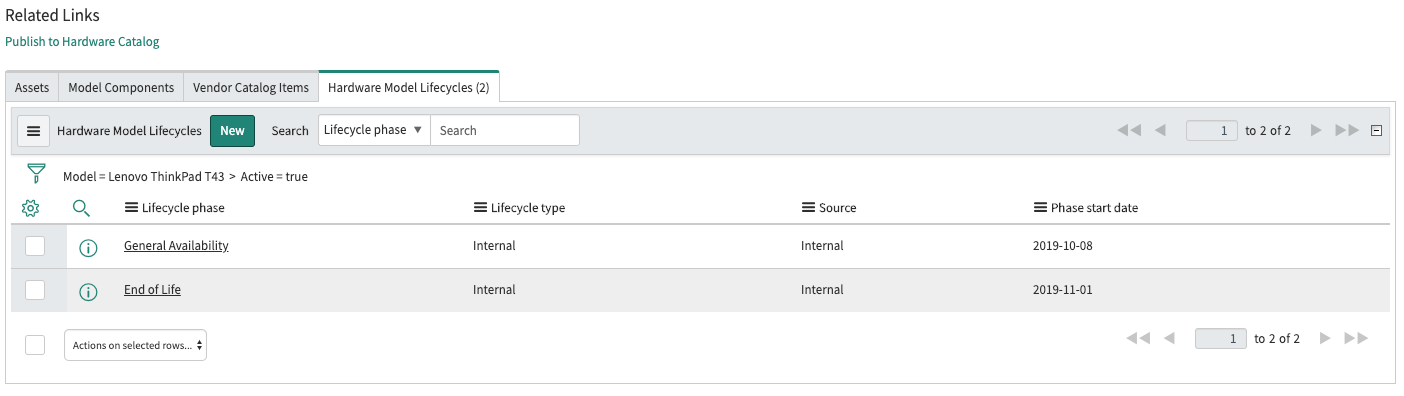Click the filter funnel icon
Viewport: 1404px width, 396px height.
36,174
